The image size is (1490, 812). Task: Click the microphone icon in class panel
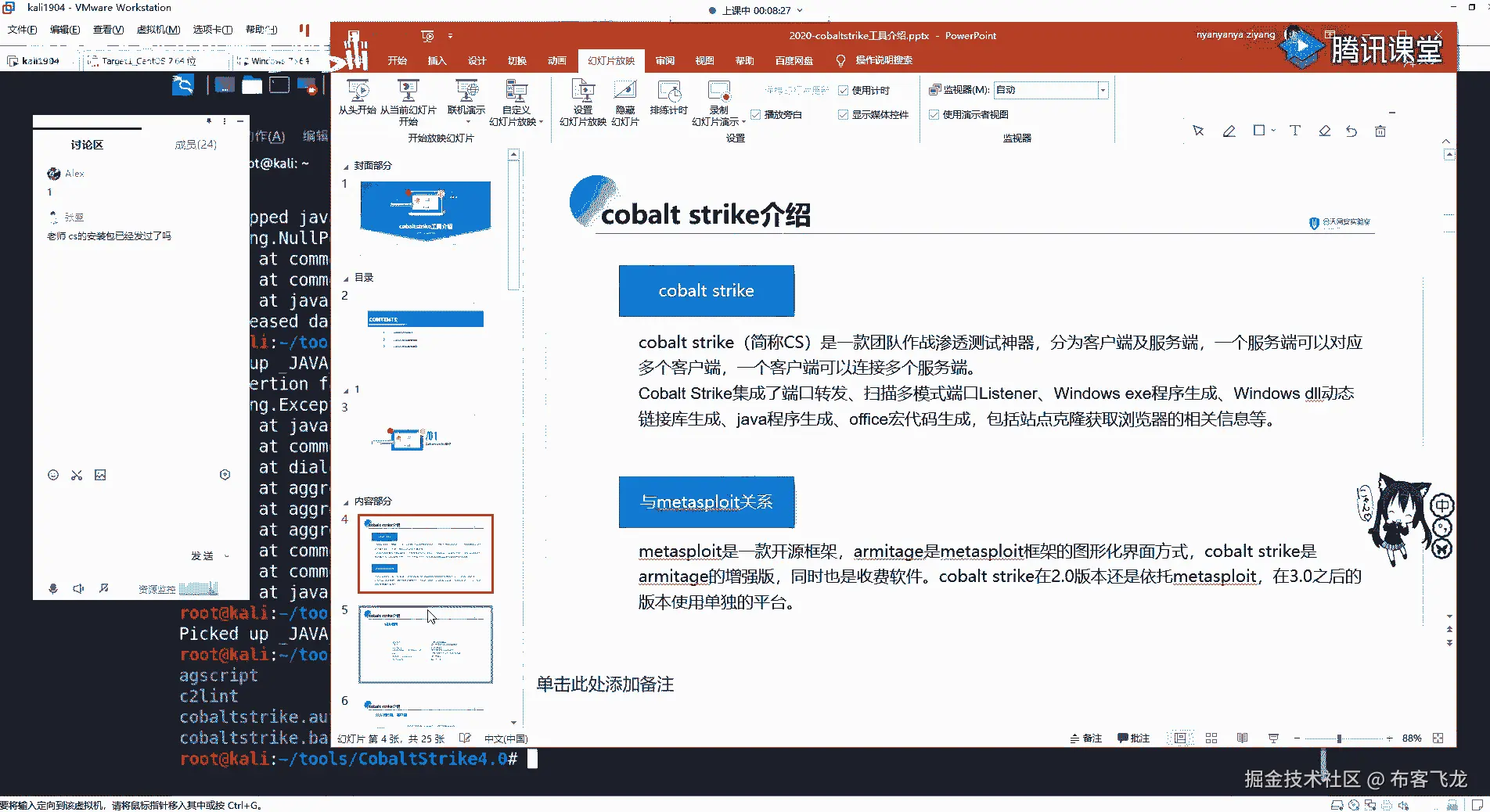[53, 588]
